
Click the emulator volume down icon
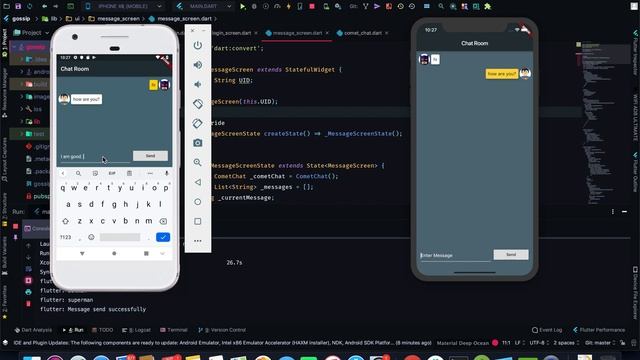point(198,84)
